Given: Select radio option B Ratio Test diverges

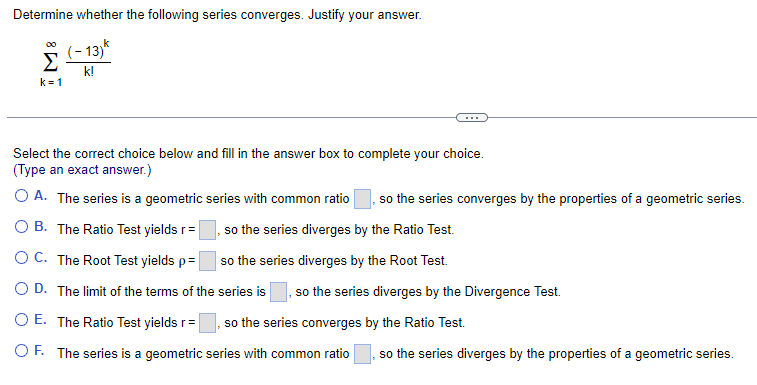Looking at the screenshot, I should [x=21, y=227].
